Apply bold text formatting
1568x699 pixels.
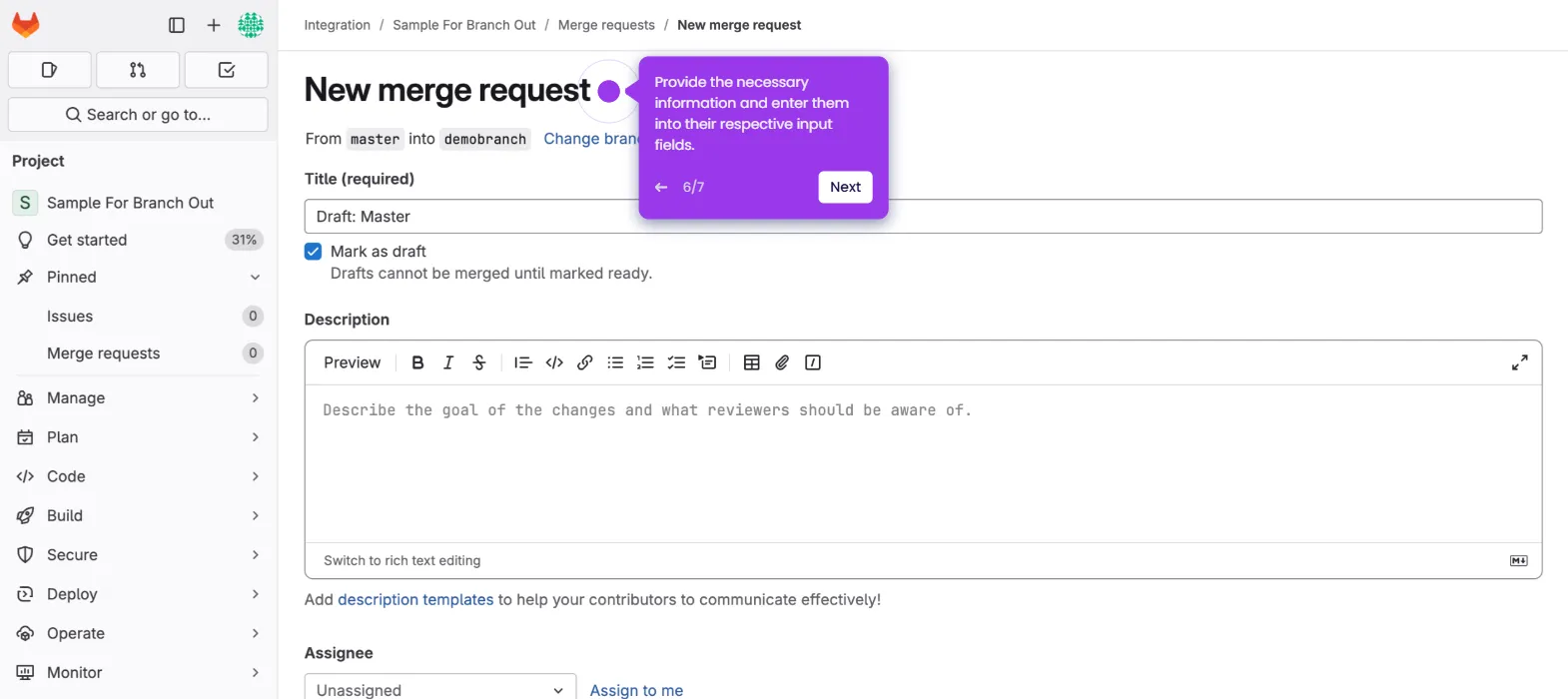417,362
